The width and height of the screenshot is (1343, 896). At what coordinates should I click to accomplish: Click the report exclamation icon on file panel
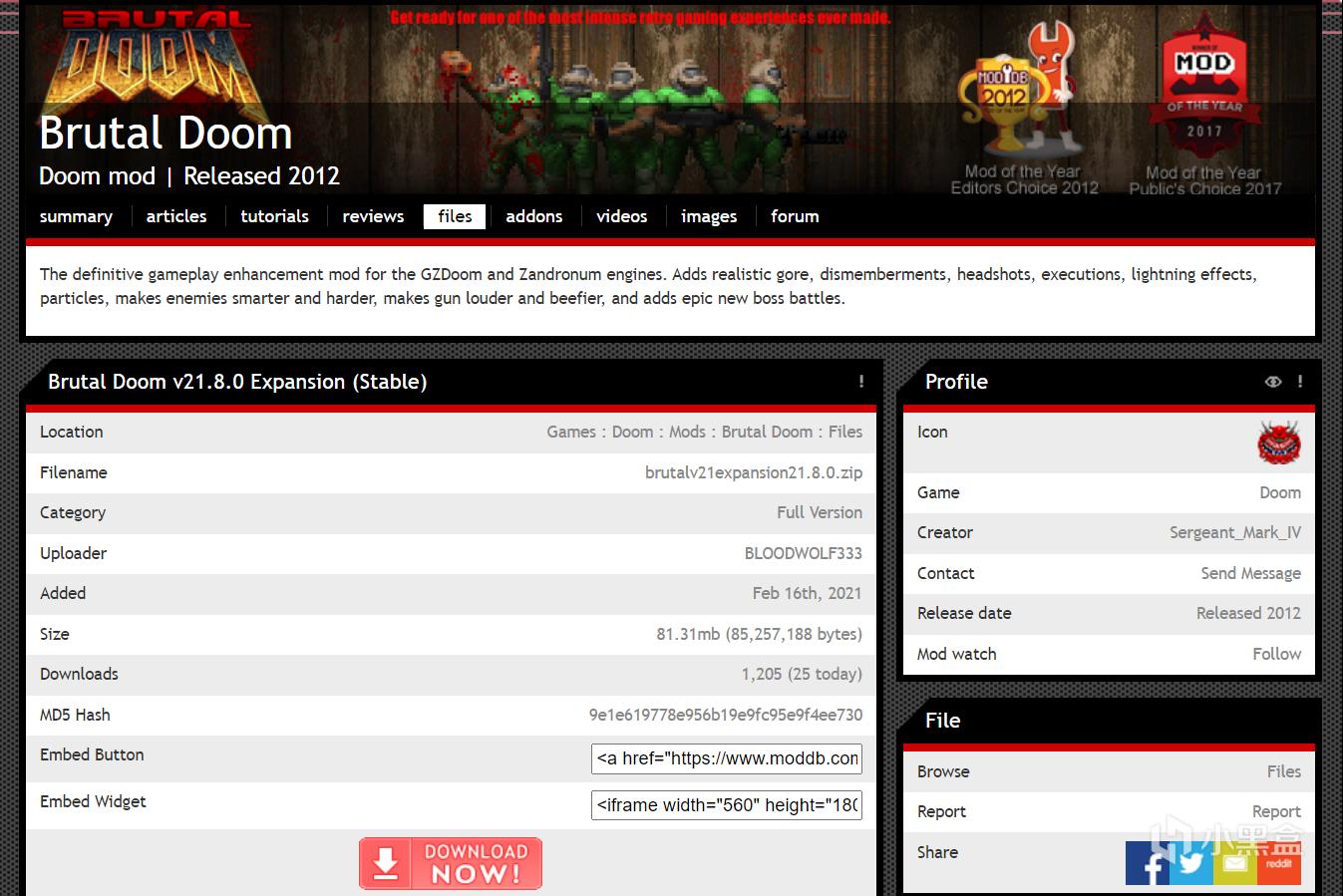tap(861, 382)
